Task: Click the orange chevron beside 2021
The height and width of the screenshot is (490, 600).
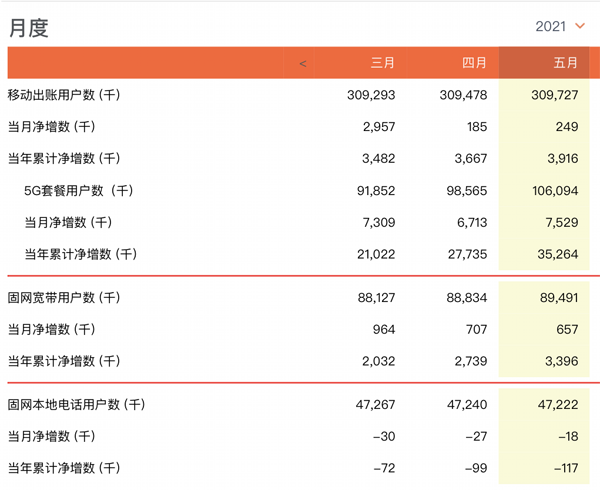Action: (x=580, y=26)
